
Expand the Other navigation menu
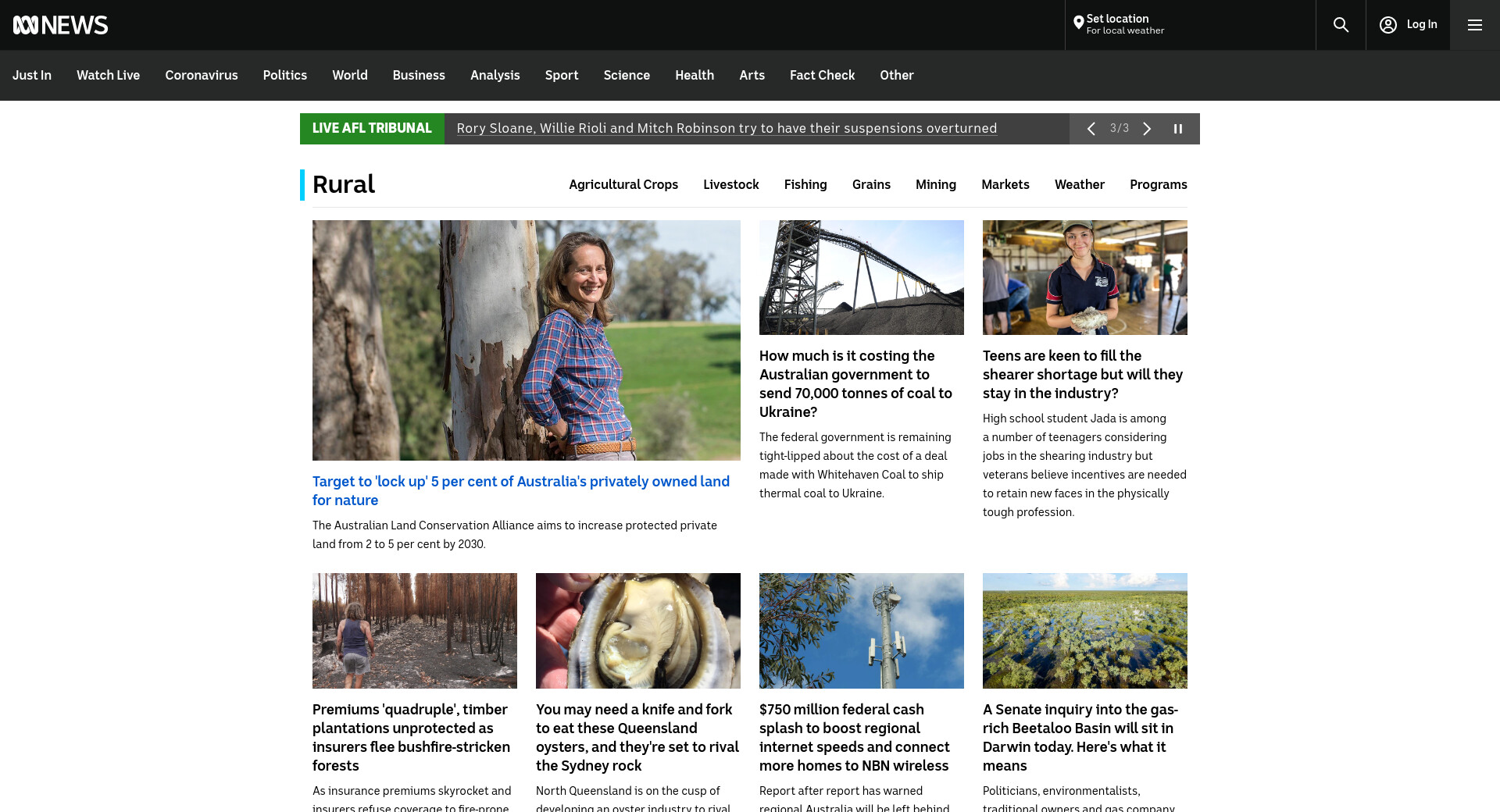pos(896,75)
